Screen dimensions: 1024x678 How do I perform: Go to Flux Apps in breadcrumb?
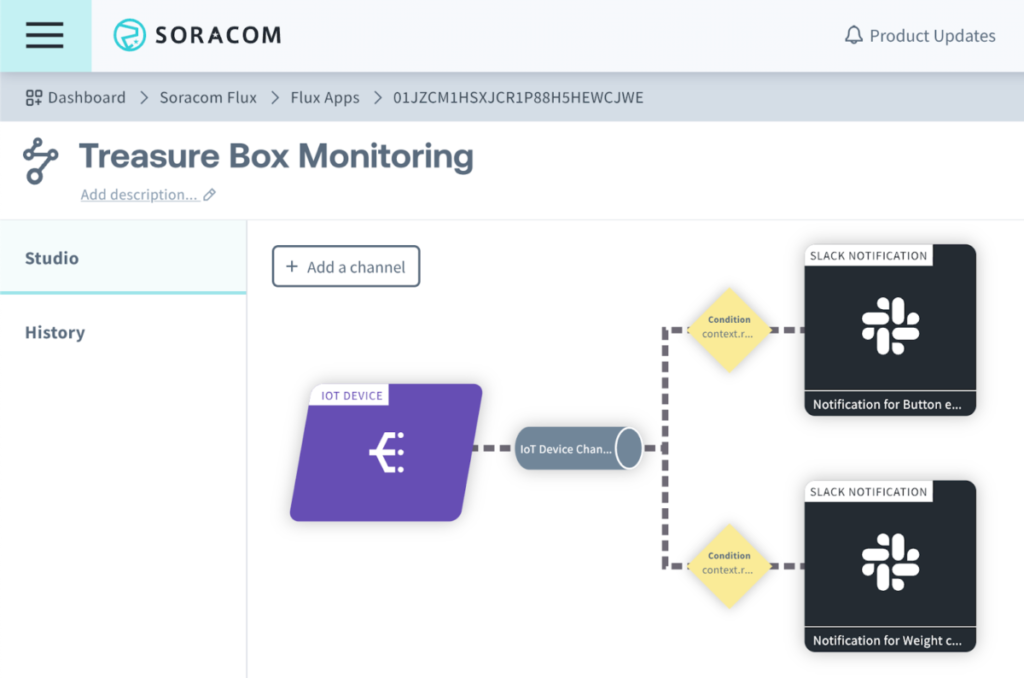coord(325,98)
